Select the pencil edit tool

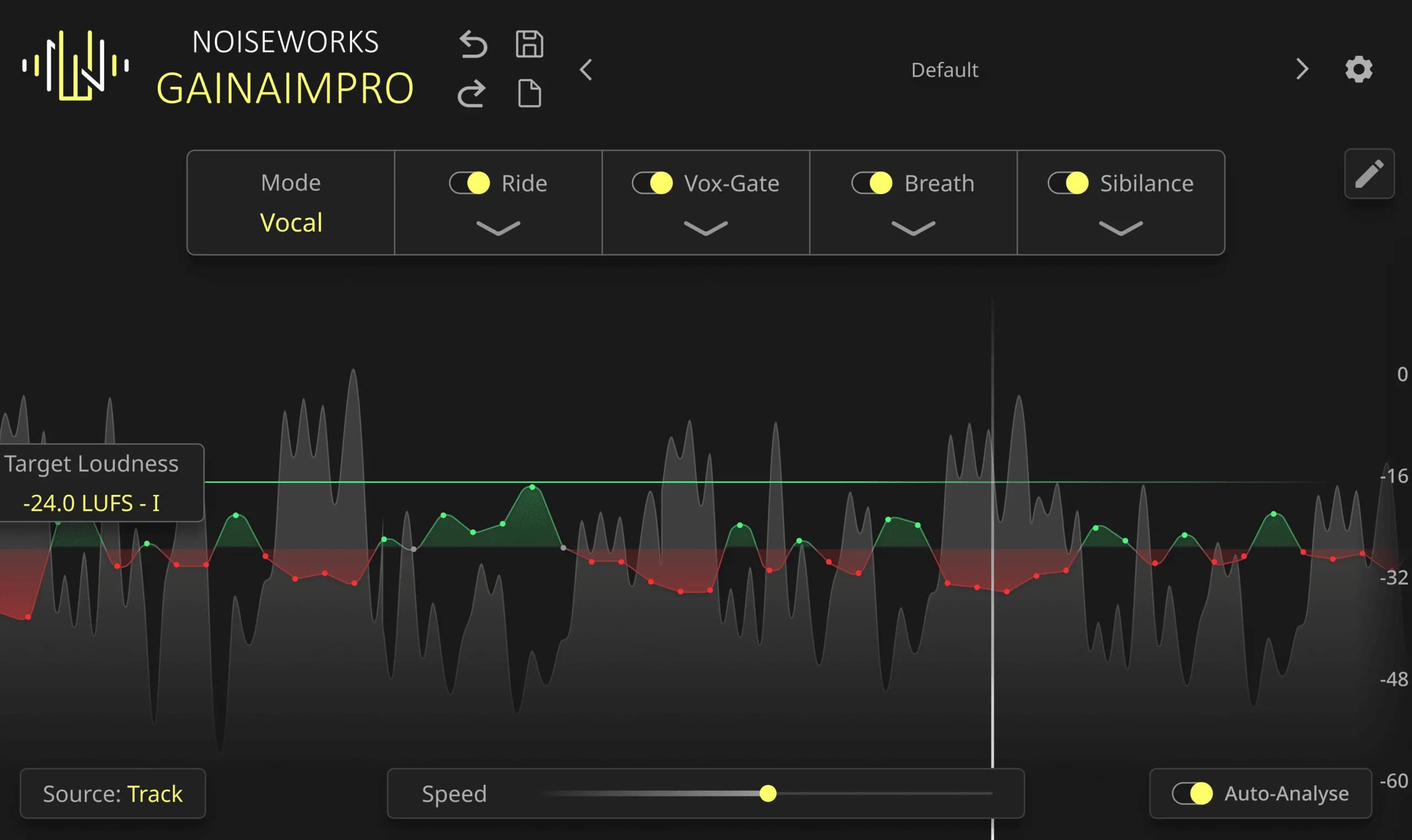point(1368,173)
